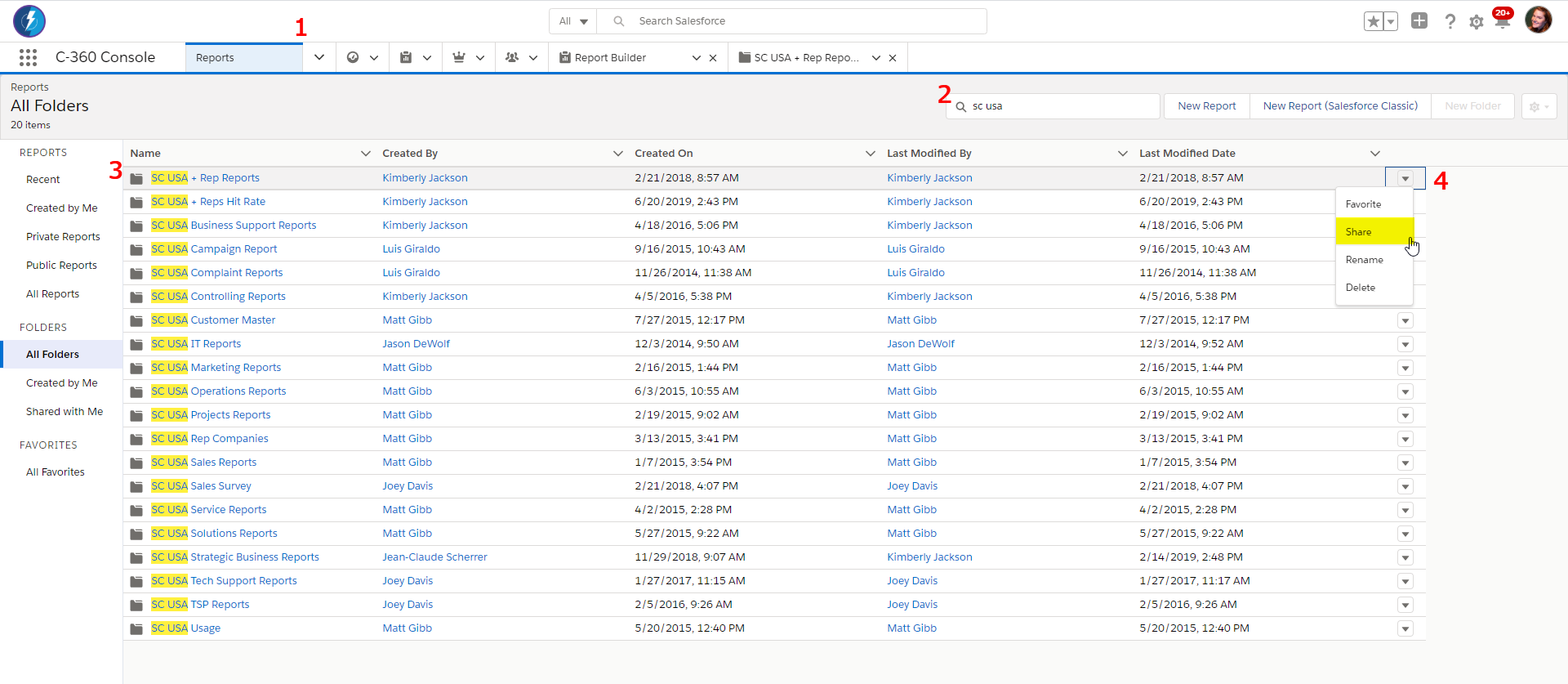Select Recent in the Reports sidebar

[x=43, y=180]
